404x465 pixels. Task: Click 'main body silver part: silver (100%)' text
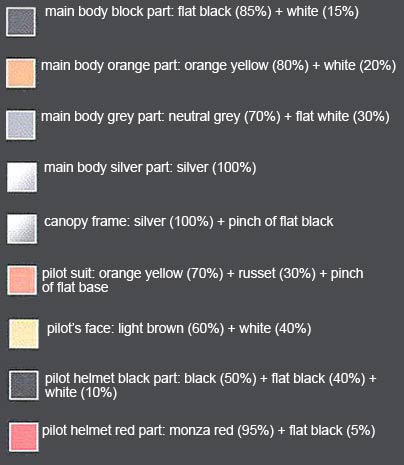coord(150,167)
